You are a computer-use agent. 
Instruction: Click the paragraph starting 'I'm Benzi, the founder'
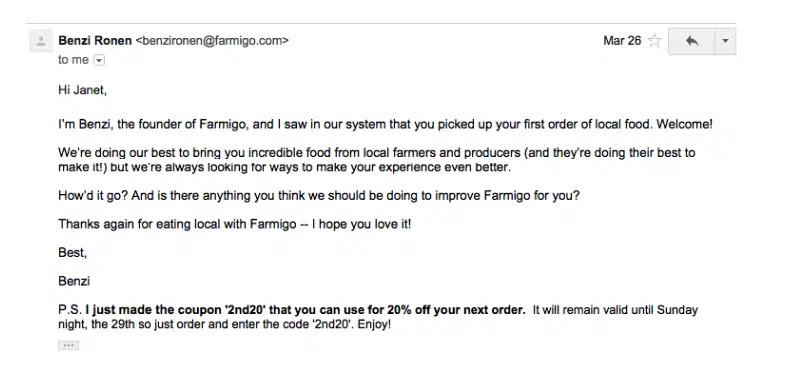385,124
